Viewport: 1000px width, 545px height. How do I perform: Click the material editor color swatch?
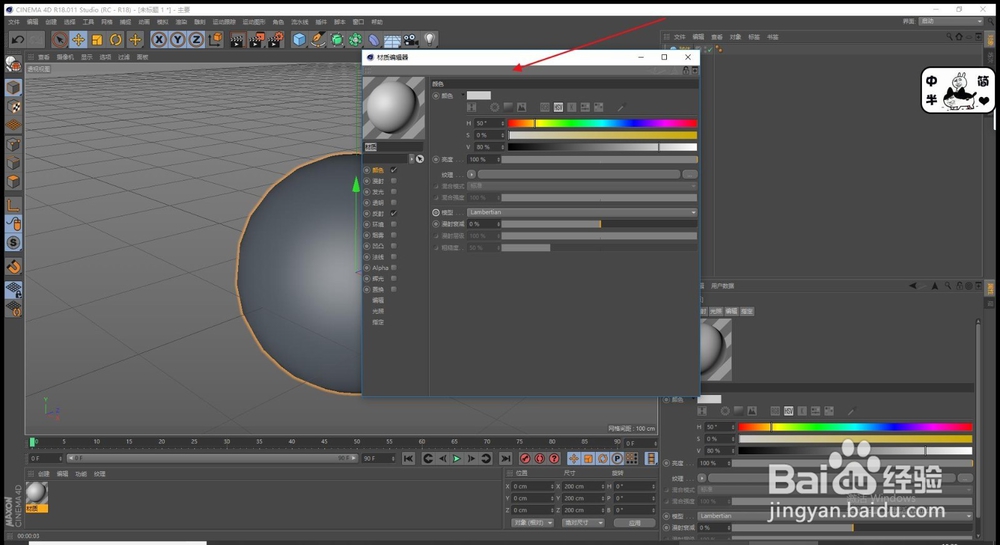click(479, 95)
